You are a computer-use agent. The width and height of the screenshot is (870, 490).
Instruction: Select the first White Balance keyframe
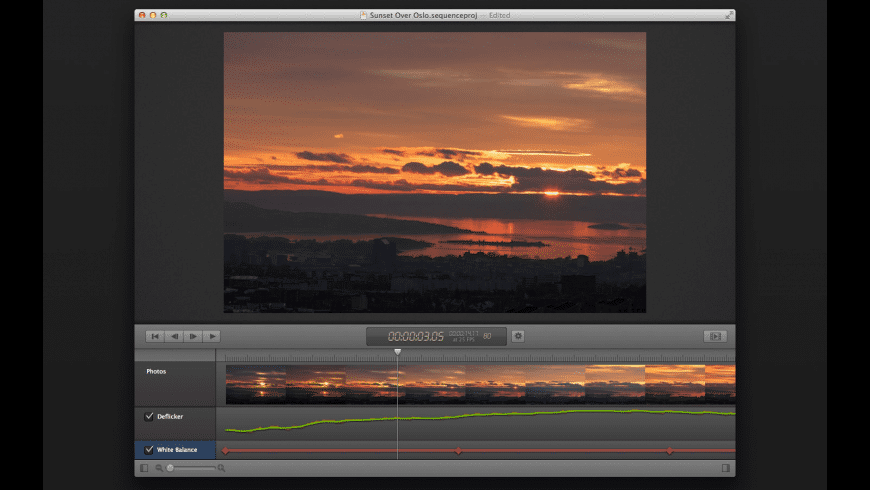click(x=226, y=451)
